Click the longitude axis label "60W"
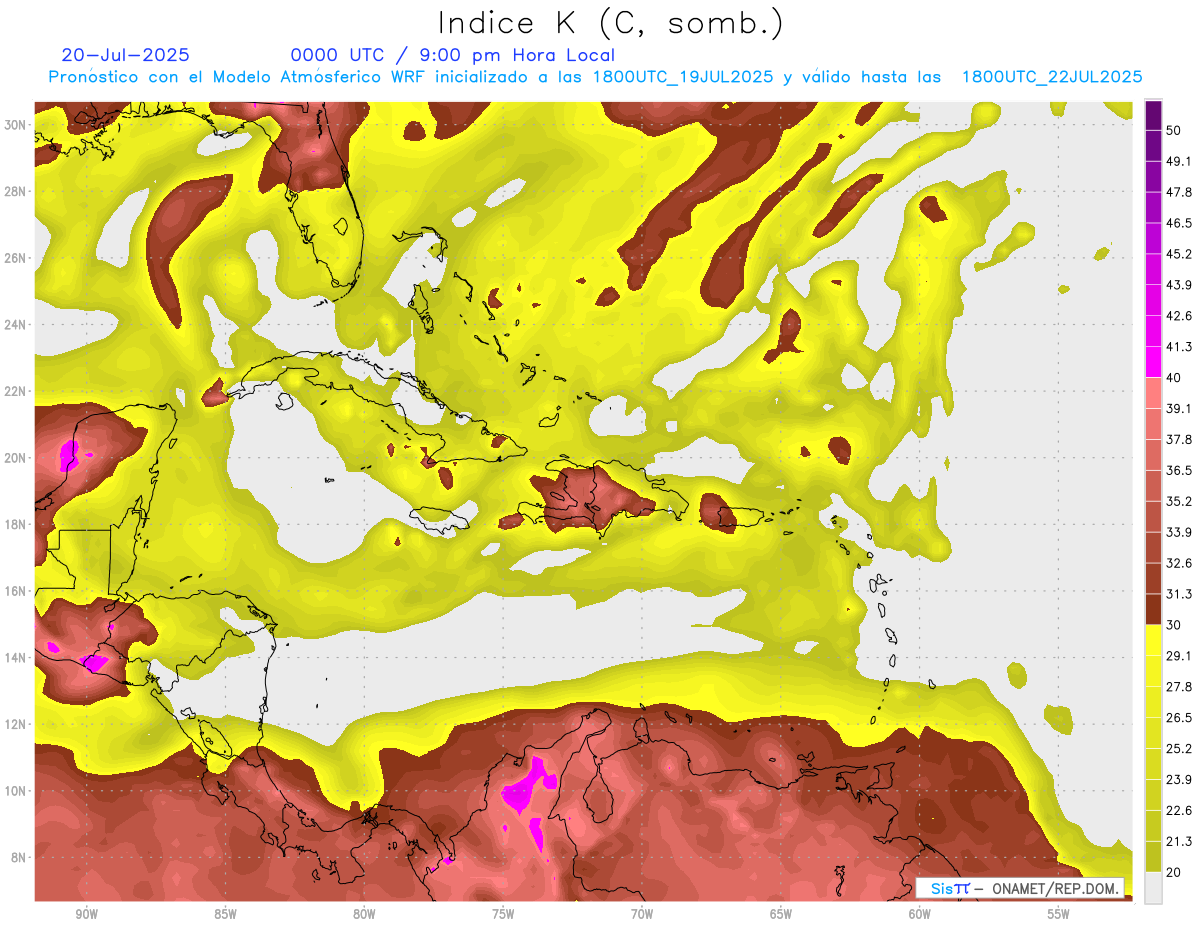 (x=920, y=914)
